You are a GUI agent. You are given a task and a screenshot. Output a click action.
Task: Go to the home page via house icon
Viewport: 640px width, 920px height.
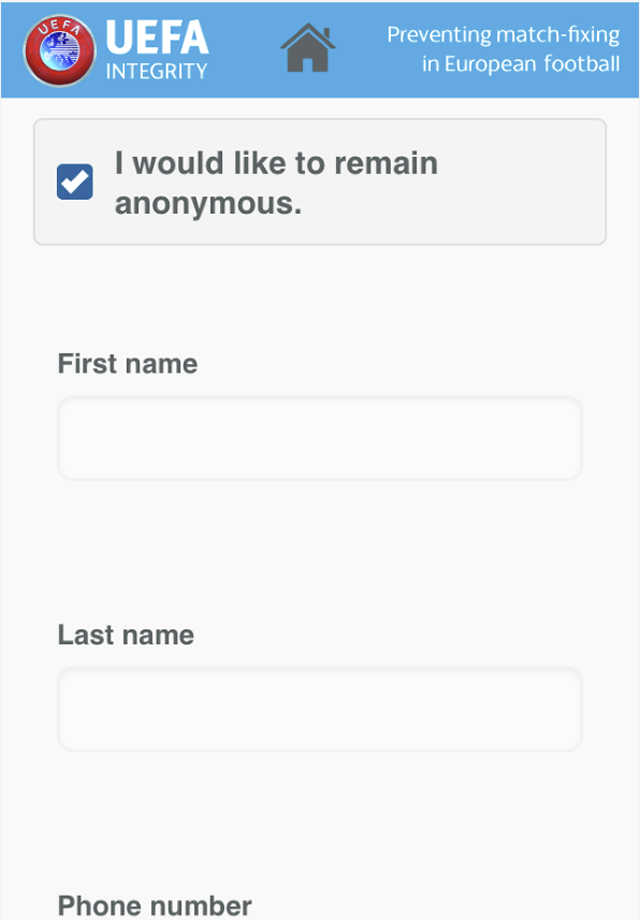[307, 48]
